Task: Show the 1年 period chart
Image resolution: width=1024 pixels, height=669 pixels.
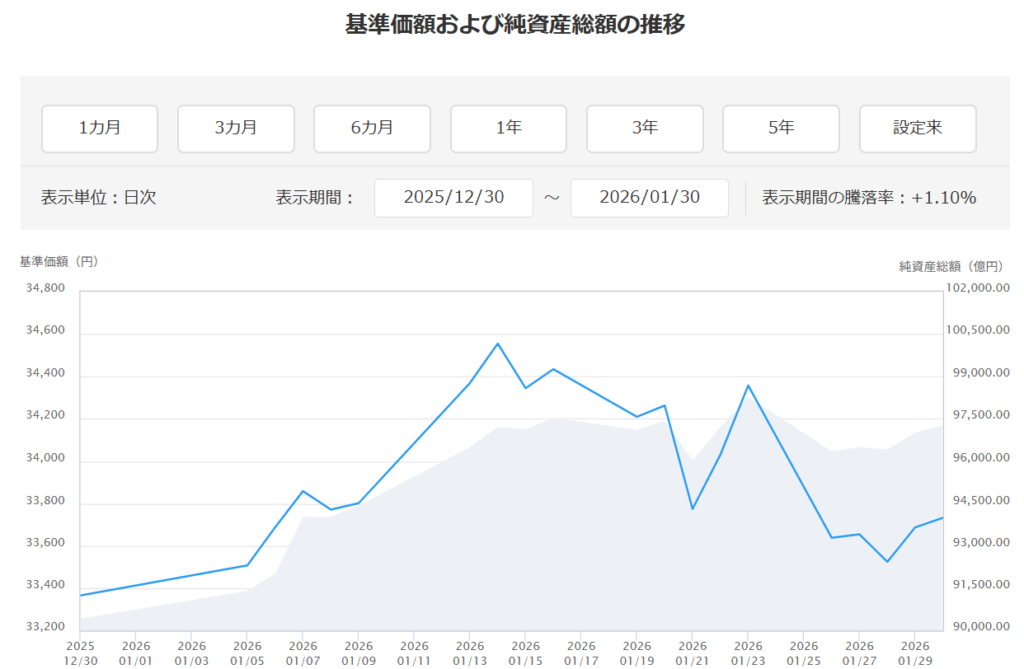Action: 508,128
